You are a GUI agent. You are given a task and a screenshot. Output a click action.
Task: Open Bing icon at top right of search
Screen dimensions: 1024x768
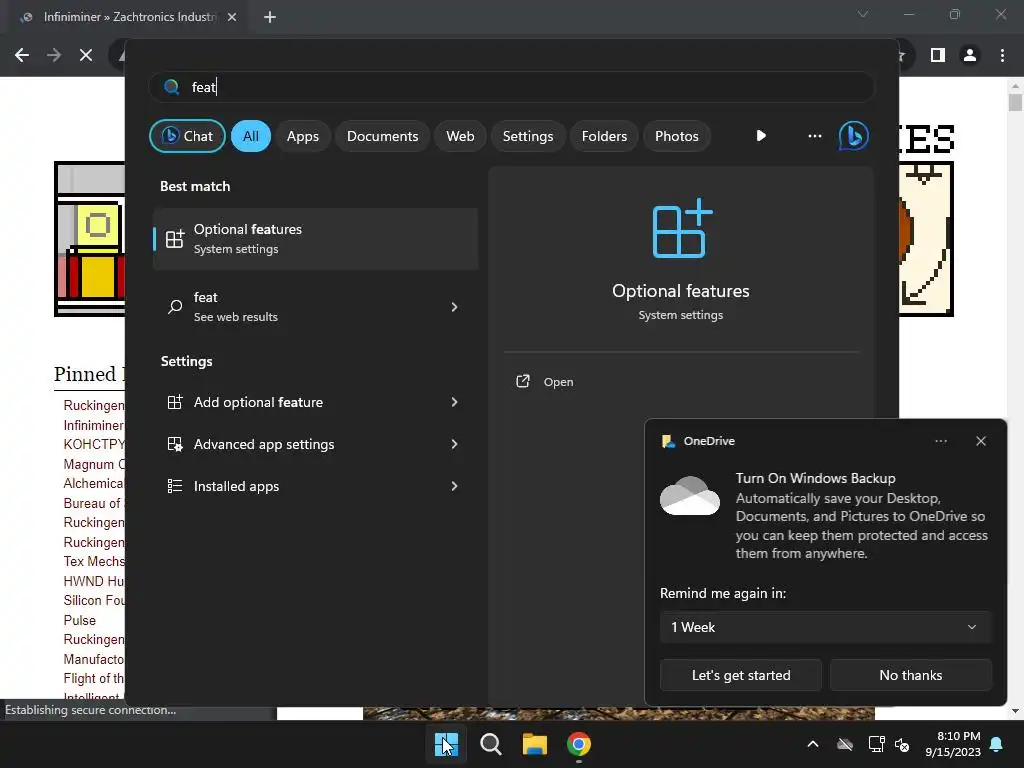pyautogui.click(x=854, y=136)
